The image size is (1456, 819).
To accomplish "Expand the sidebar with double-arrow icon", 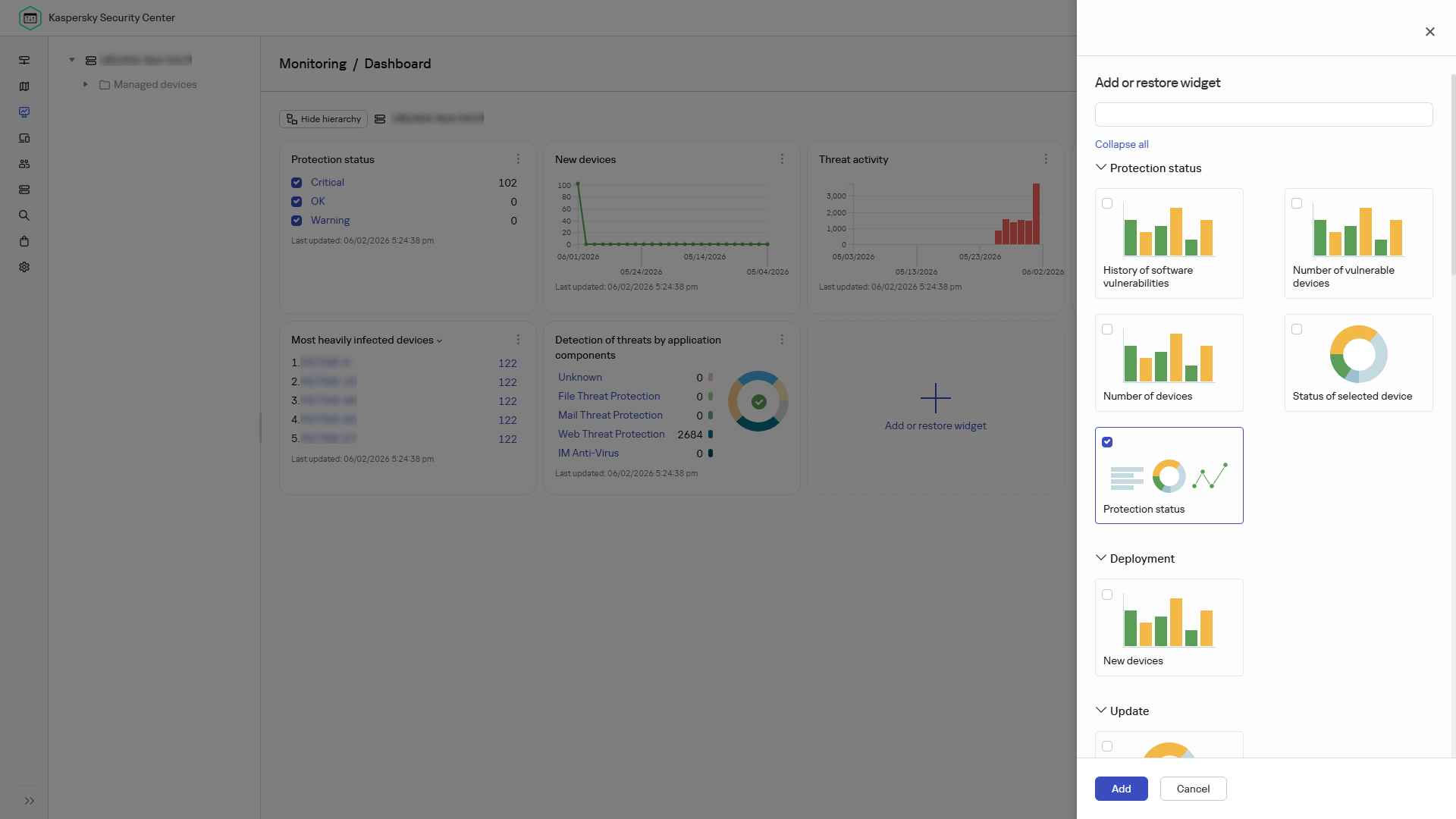I will pos(30,801).
